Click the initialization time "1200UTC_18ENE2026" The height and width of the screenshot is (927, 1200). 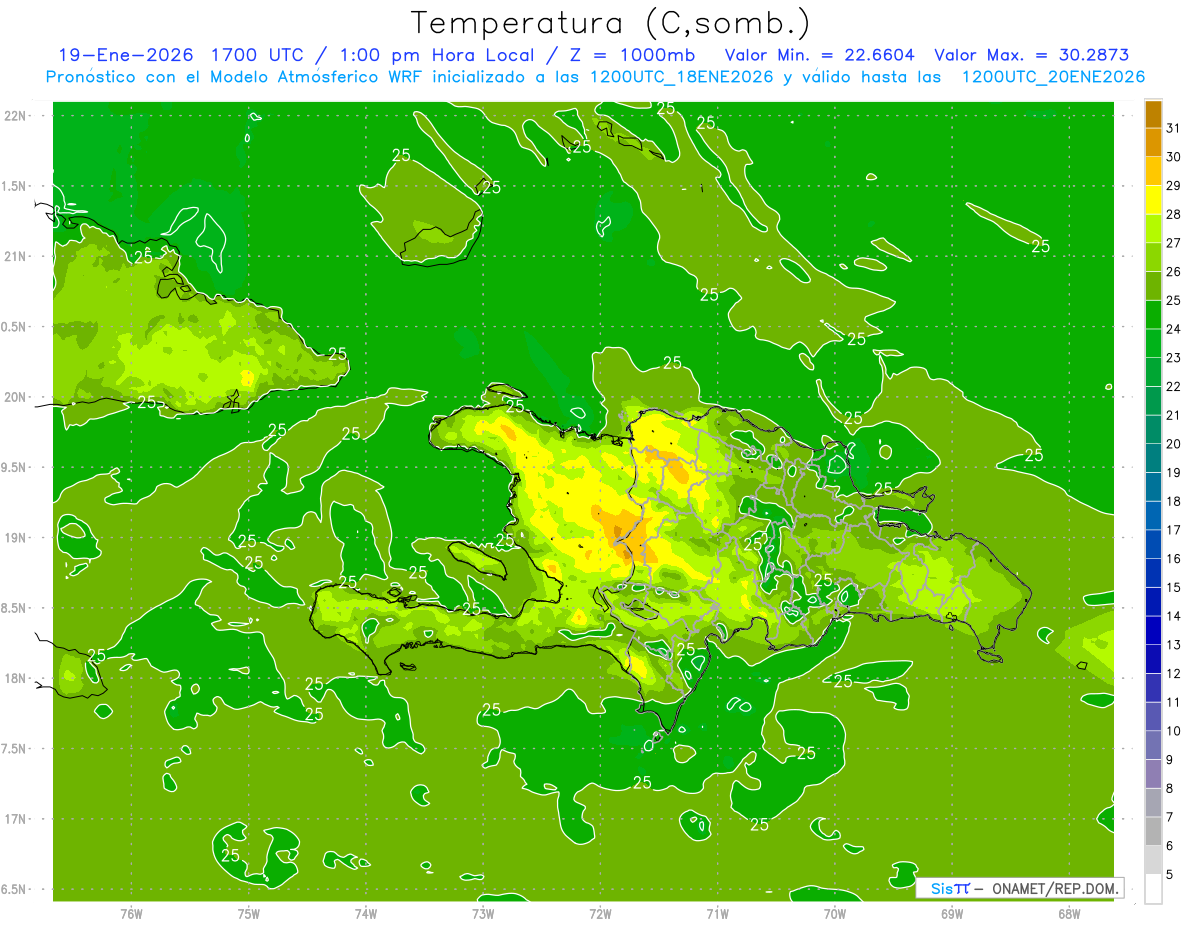681,77
